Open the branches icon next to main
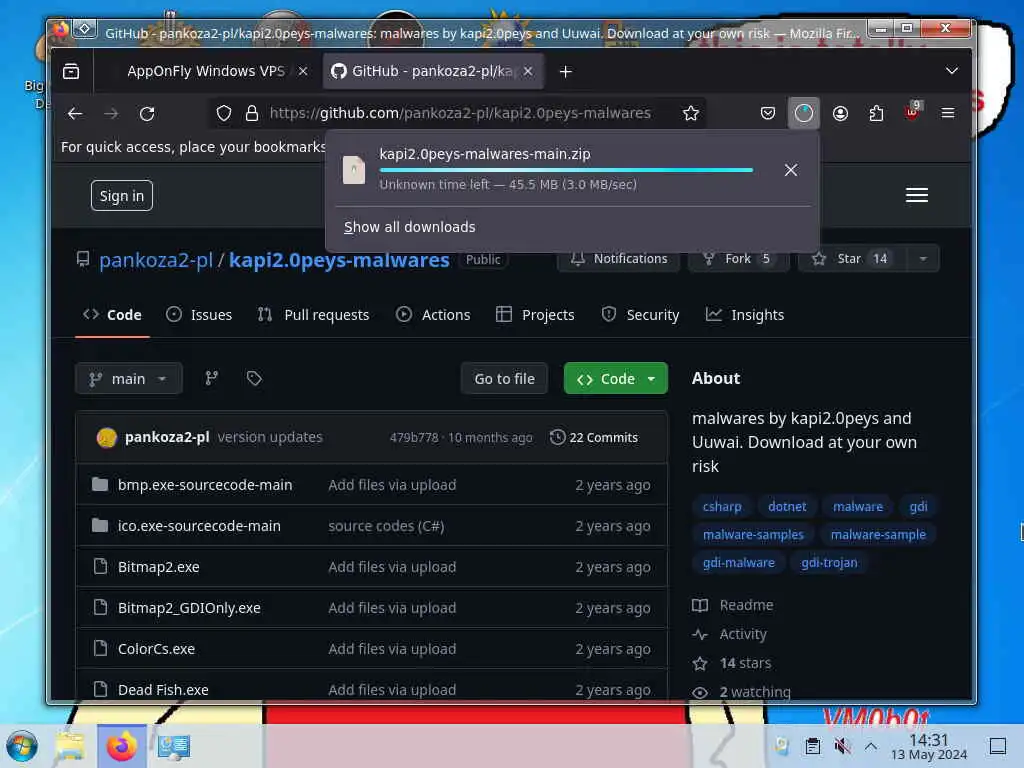This screenshot has width=1024, height=768. (x=212, y=378)
